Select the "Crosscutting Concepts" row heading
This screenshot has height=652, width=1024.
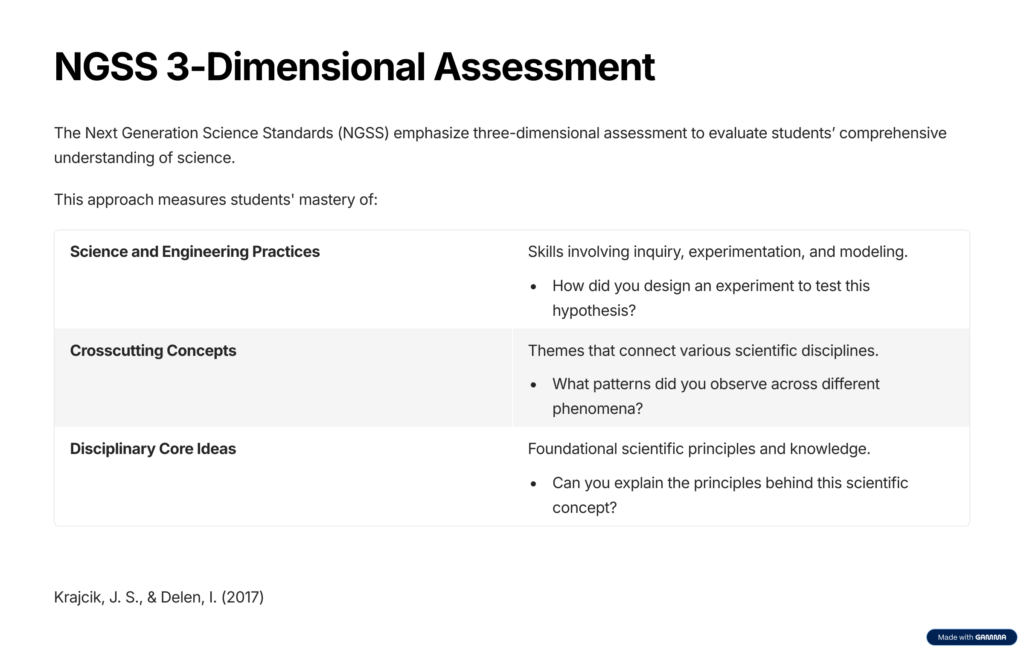(x=153, y=351)
